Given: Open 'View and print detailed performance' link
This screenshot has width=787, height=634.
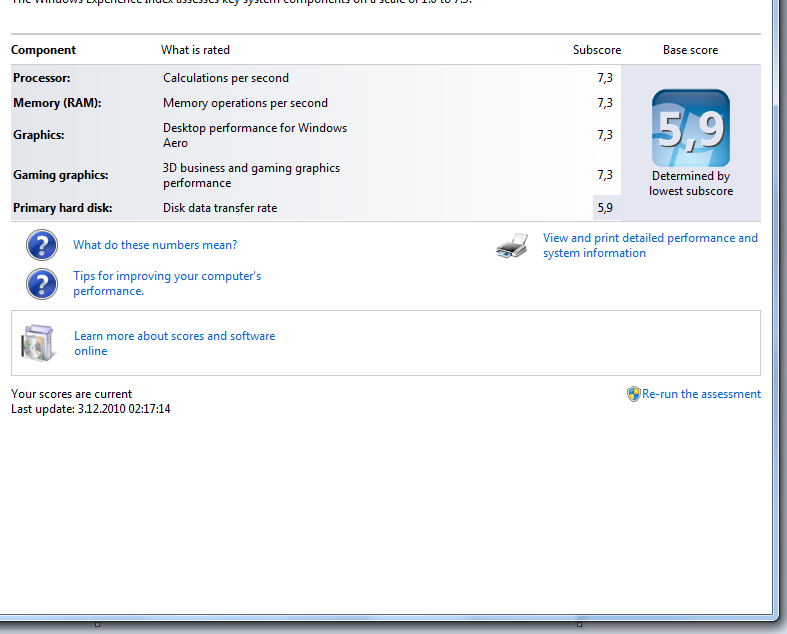Looking at the screenshot, I should click(650, 245).
